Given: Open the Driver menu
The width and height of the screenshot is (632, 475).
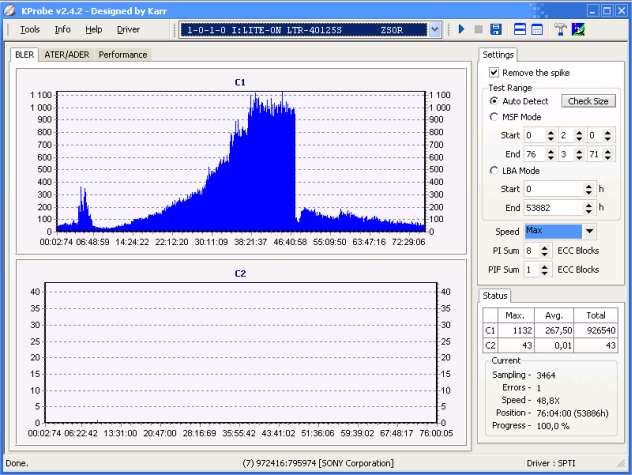Looking at the screenshot, I should pyautogui.click(x=128, y=29).
